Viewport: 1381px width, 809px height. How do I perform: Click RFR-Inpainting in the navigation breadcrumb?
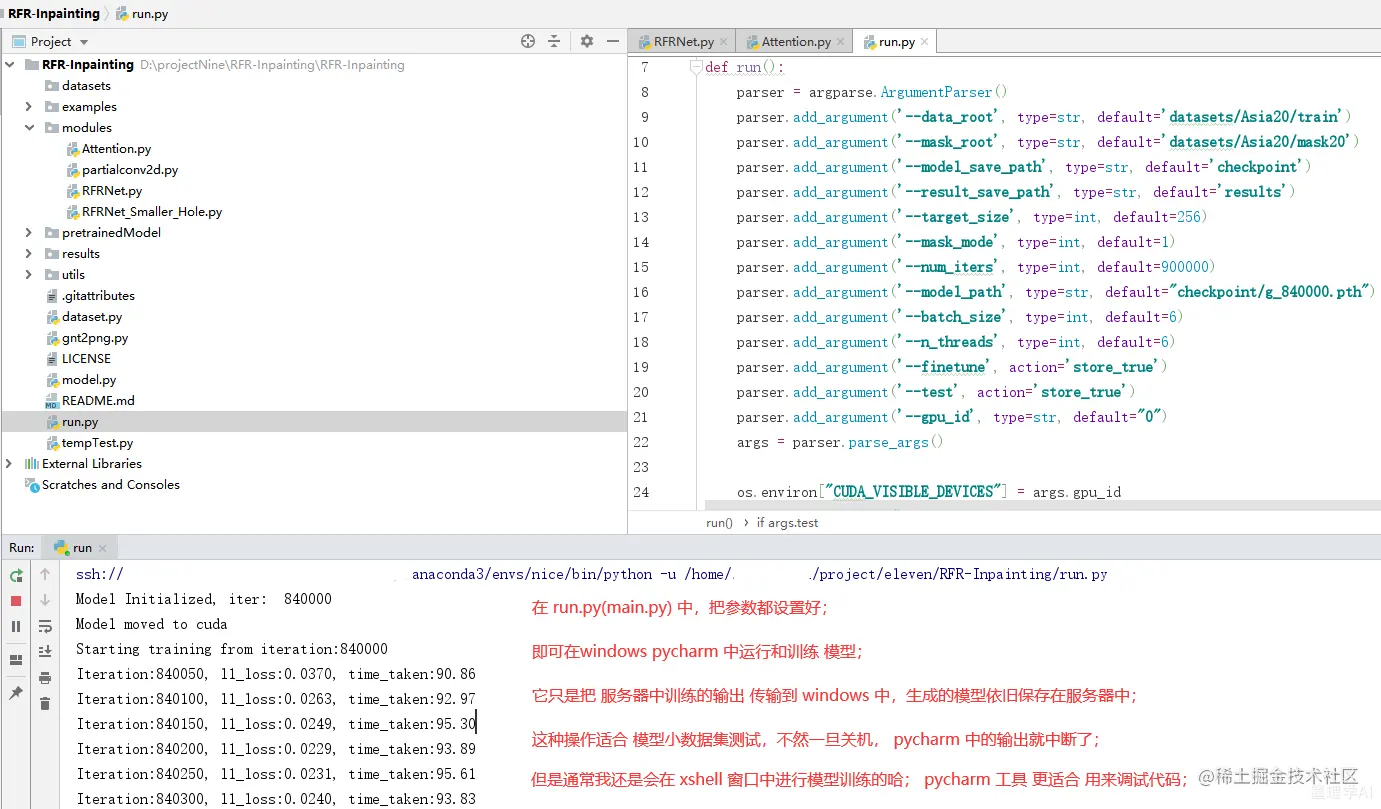54,13
